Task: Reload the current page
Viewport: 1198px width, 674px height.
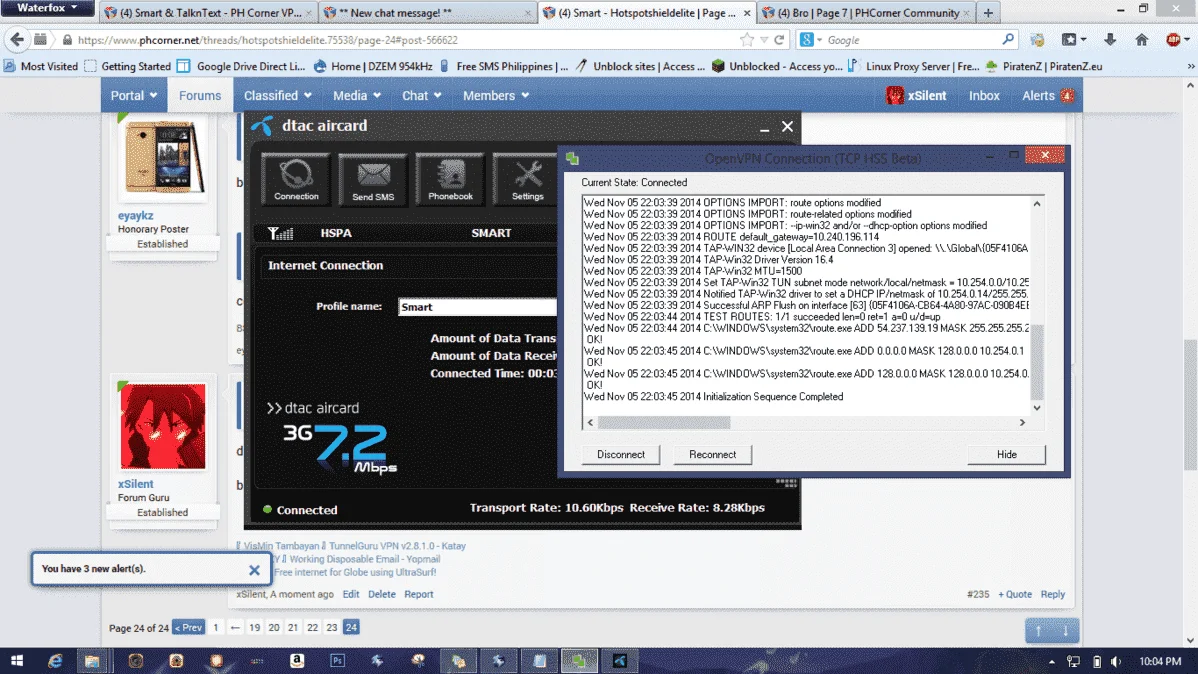Action: 779,40
